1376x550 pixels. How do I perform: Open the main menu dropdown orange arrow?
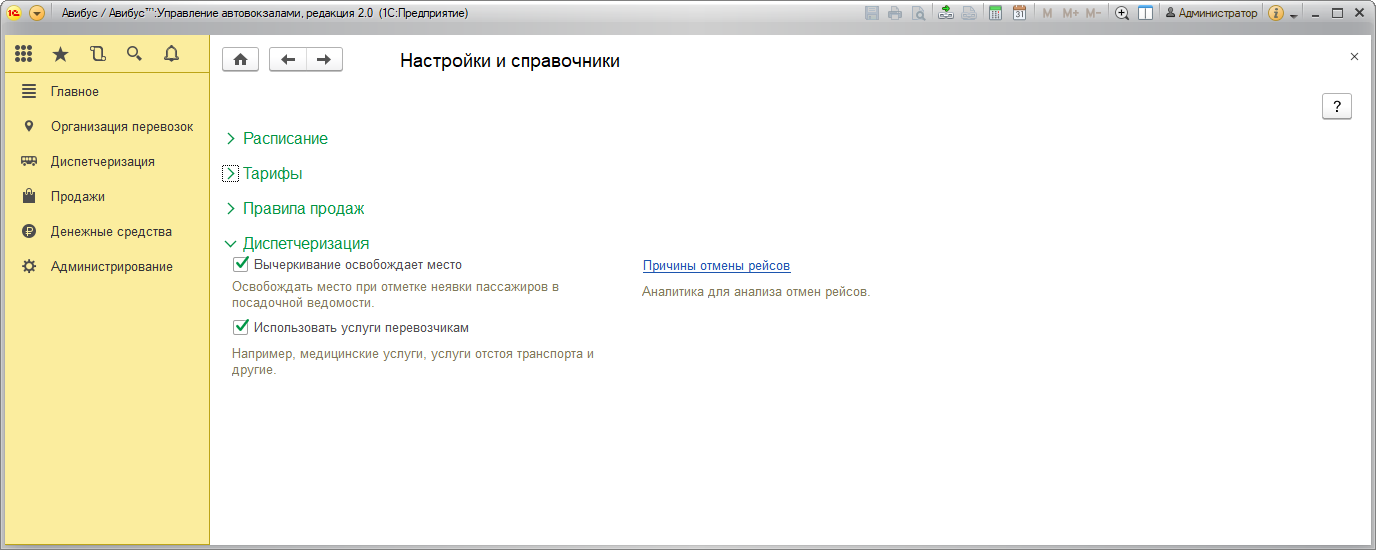coord(37,13)
